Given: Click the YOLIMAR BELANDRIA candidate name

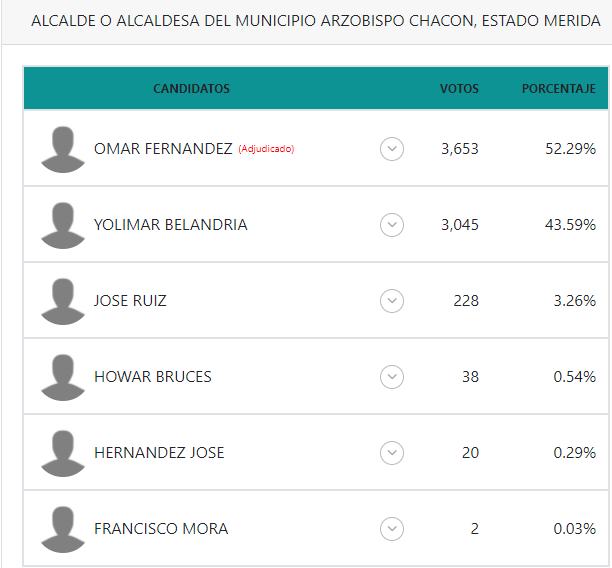Looking at the screenshot, I should click(171, 225).
